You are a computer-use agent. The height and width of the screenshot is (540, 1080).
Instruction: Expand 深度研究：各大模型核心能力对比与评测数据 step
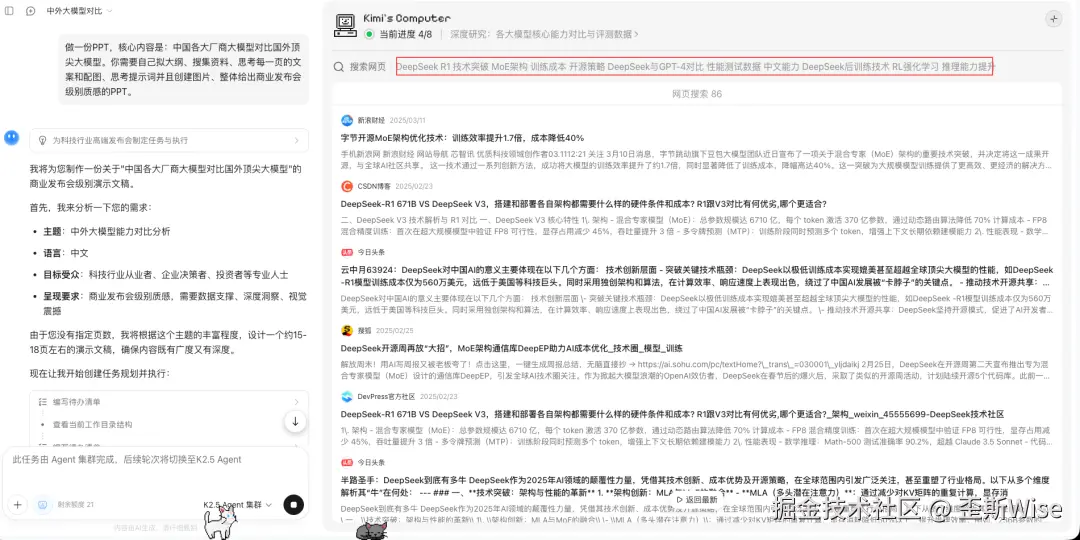tap(544, 34)
